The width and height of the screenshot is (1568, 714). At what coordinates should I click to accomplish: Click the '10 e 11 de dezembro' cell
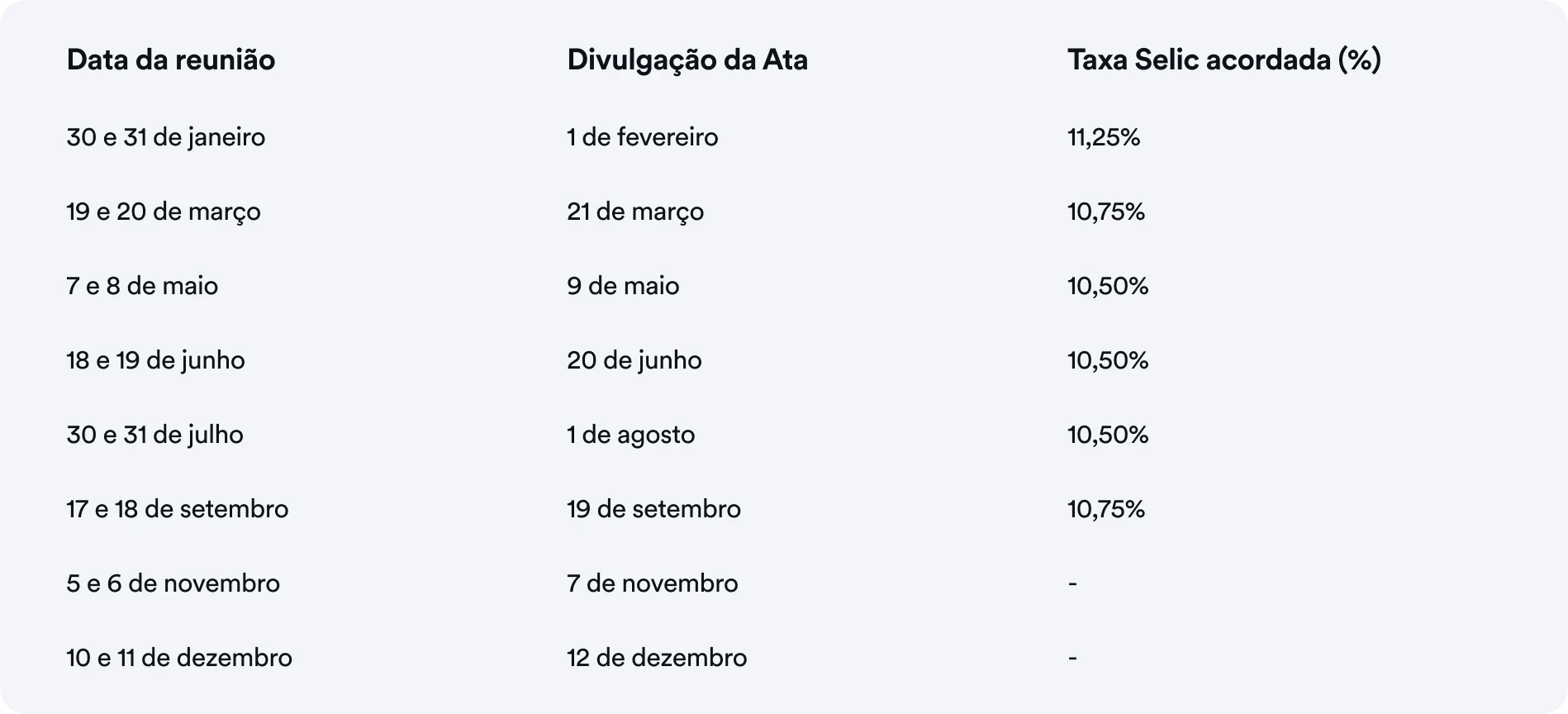[179, 658]
